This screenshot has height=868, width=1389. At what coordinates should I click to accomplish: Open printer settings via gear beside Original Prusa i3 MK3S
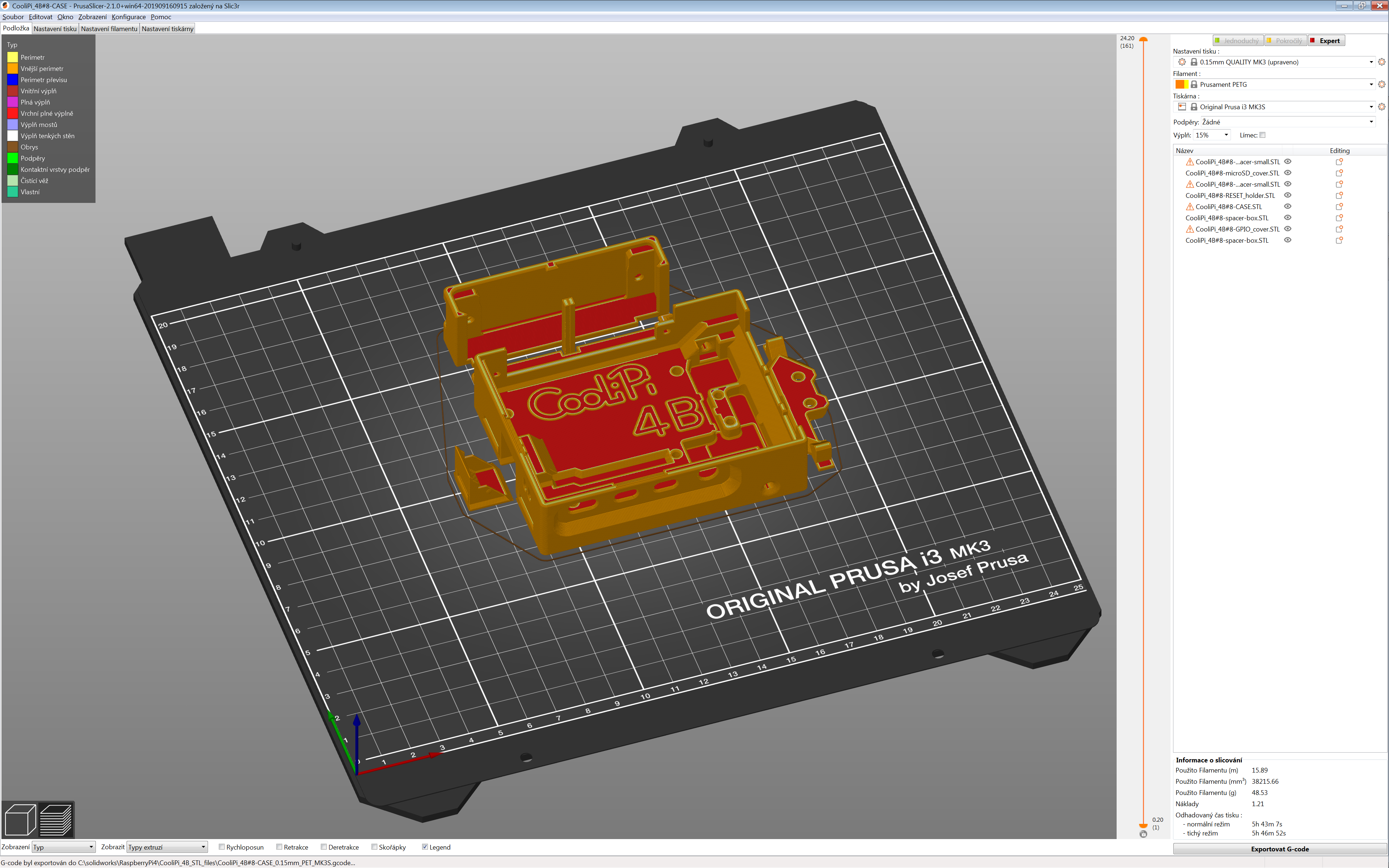tap(1381, 107)
